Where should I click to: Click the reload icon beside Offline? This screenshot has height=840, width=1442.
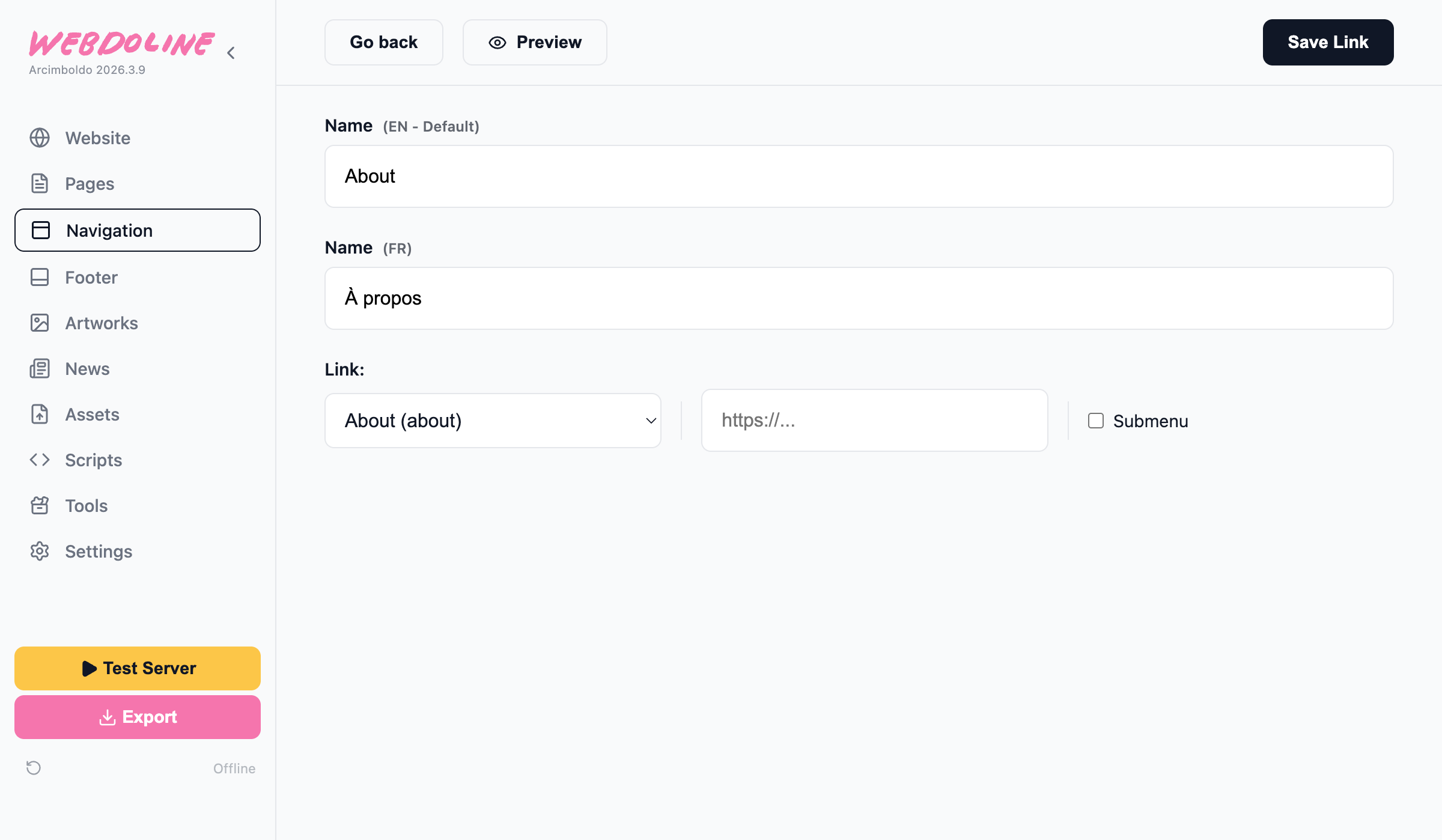pos(34,767)
